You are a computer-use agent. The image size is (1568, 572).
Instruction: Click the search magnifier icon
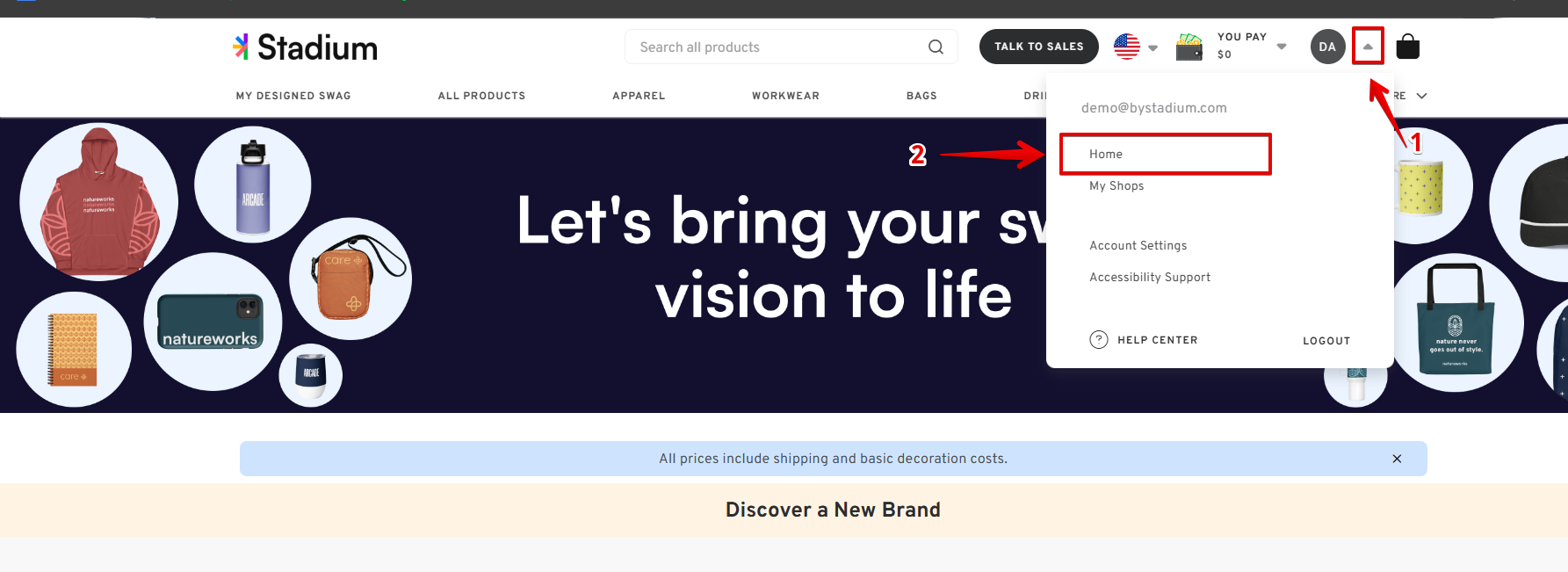(x=936, y=47)
